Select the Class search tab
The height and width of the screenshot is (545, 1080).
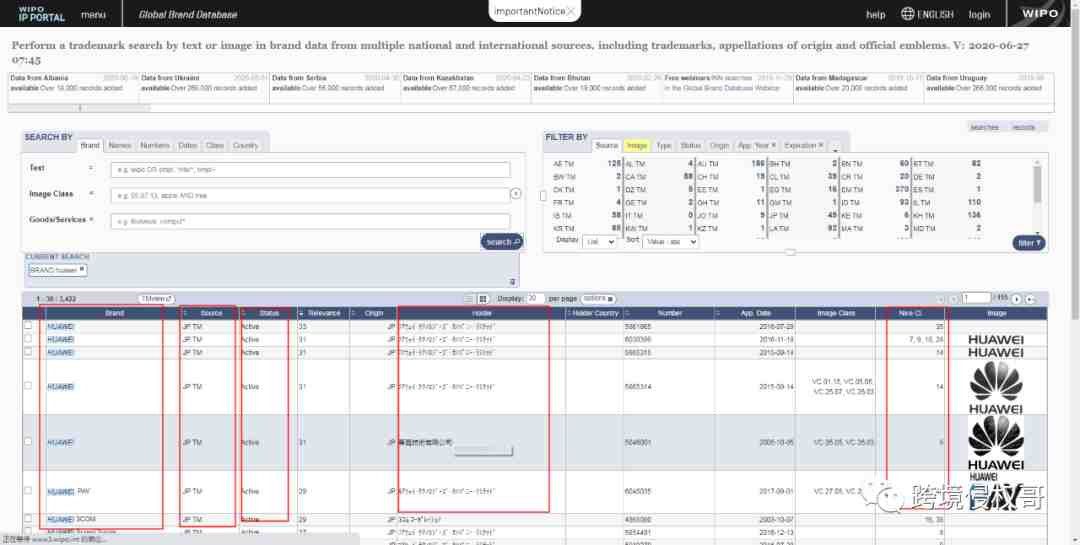(215, 145)
